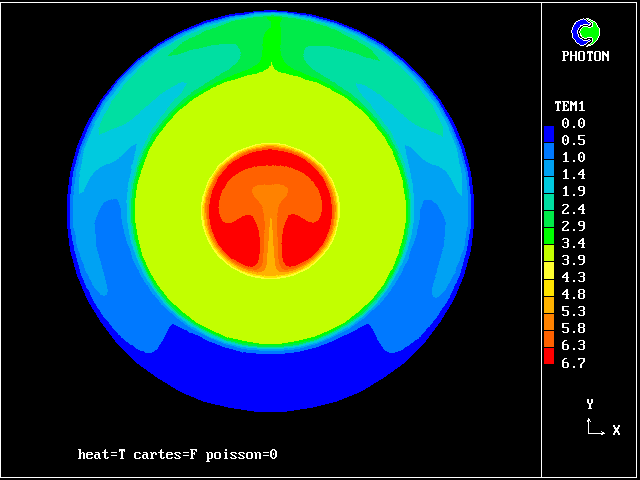The width and height of the screenshot is (640, 480).
Task: Click the axis orientation indicator icon
Action: click(594, 428)
